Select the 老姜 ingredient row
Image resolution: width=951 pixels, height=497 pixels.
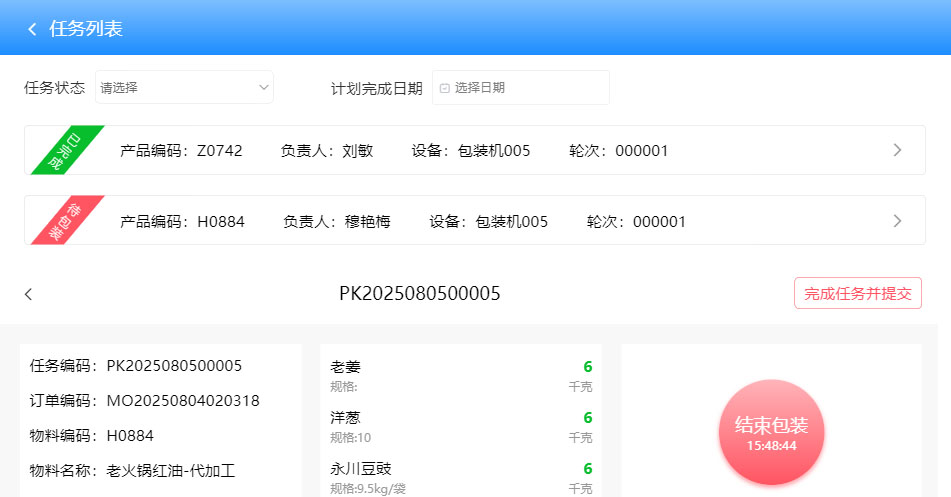point(461,376)
